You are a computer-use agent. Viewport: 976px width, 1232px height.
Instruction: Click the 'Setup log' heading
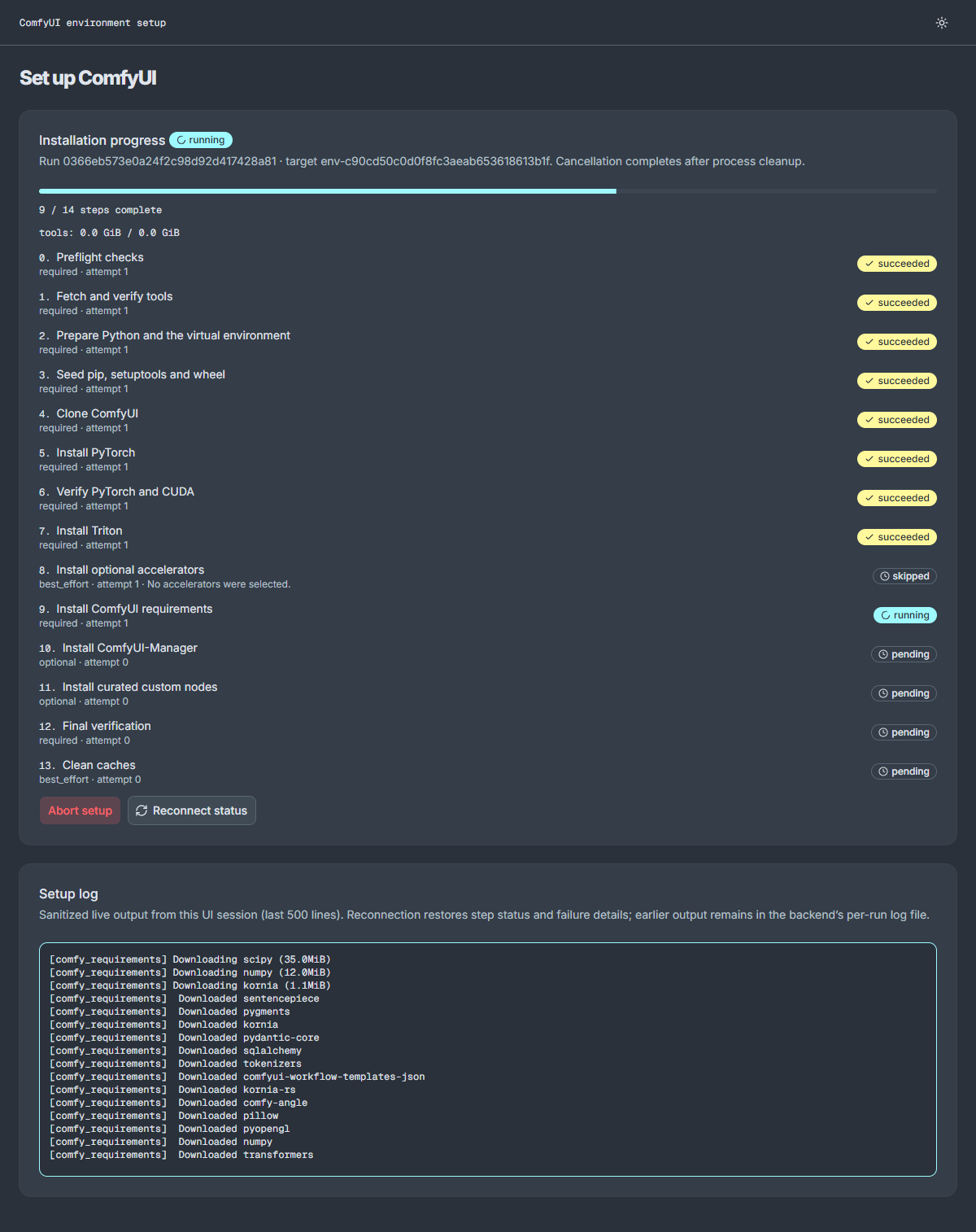pyautogui.click(x=68, y=893)
